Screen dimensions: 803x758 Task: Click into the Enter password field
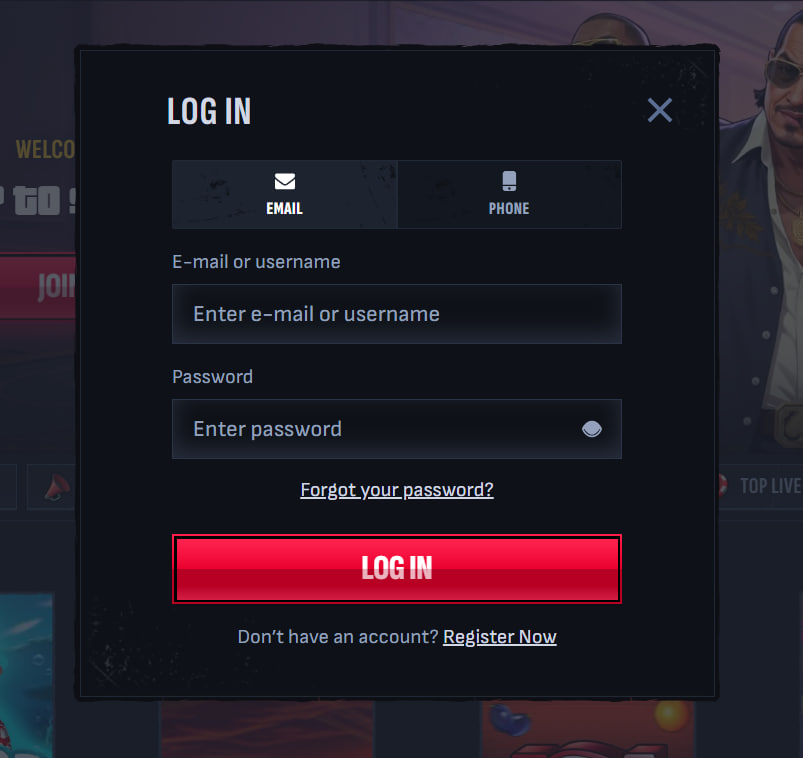(x=397, y=429)
